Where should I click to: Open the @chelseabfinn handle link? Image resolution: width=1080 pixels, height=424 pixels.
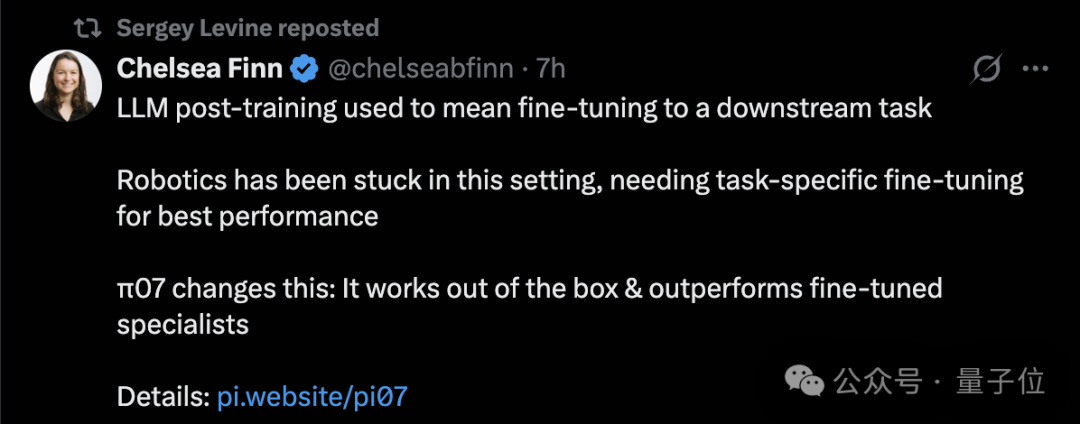tap(420, 69)
